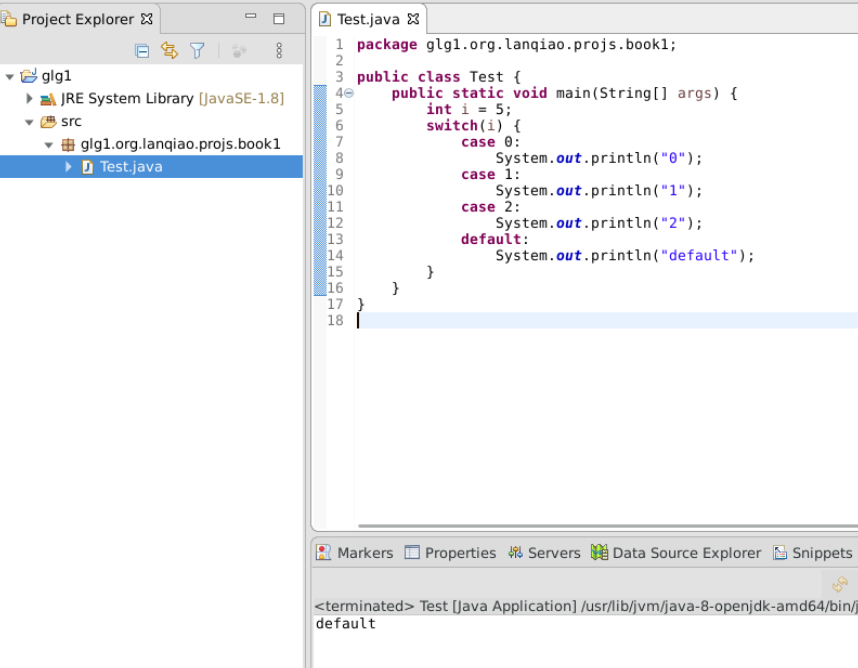Screen dimensions: 858x668
Task: Click the horizontal scrollbar of the editor
Action: click(607, 526)
